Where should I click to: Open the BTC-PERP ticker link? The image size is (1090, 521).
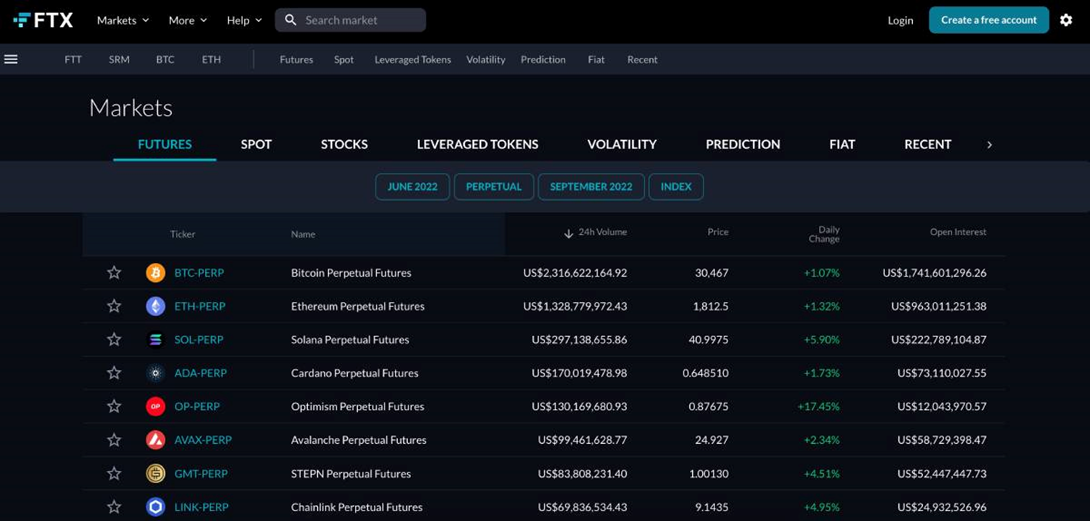click(199, 273)
